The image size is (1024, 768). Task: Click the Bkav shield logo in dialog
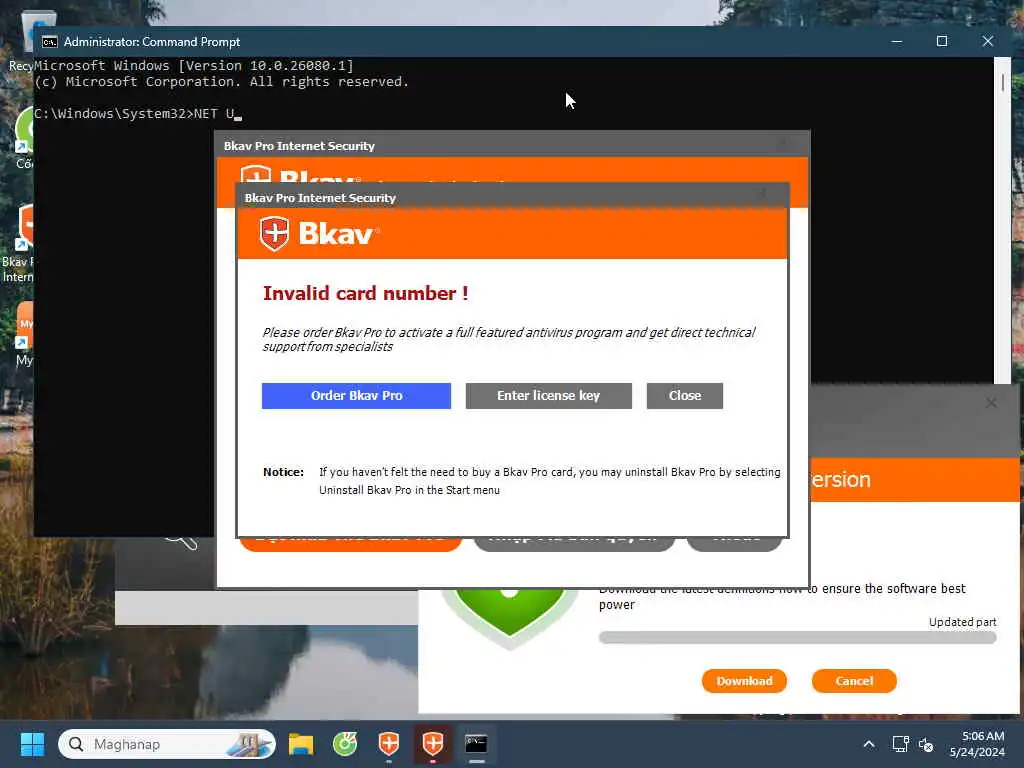(274, 233)
